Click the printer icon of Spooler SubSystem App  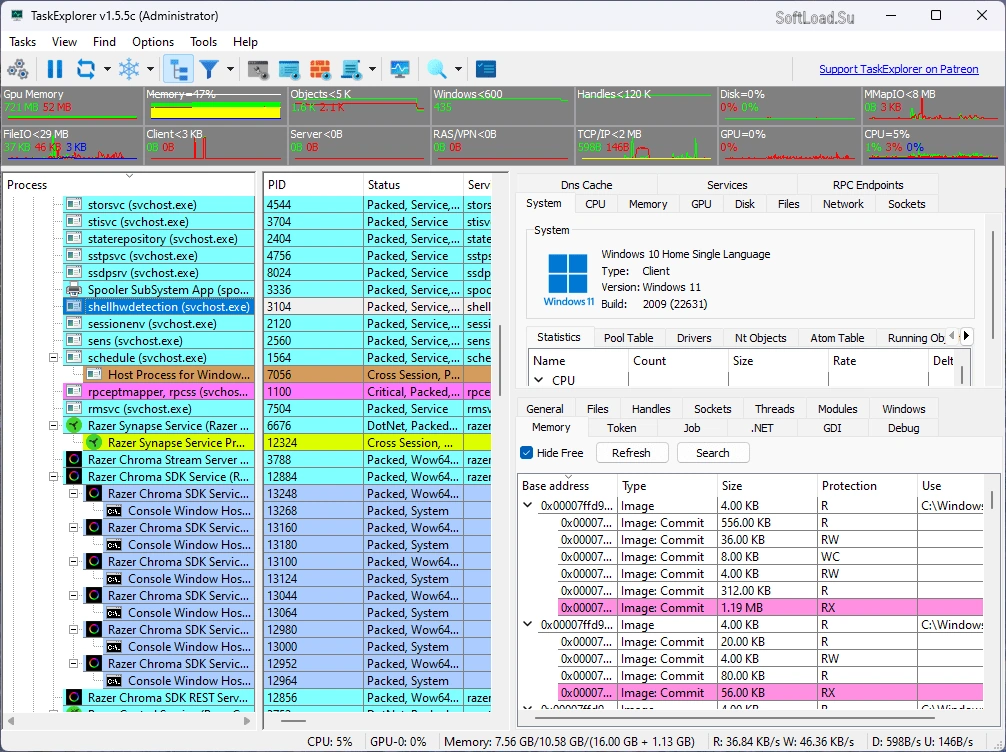(74, 289)
